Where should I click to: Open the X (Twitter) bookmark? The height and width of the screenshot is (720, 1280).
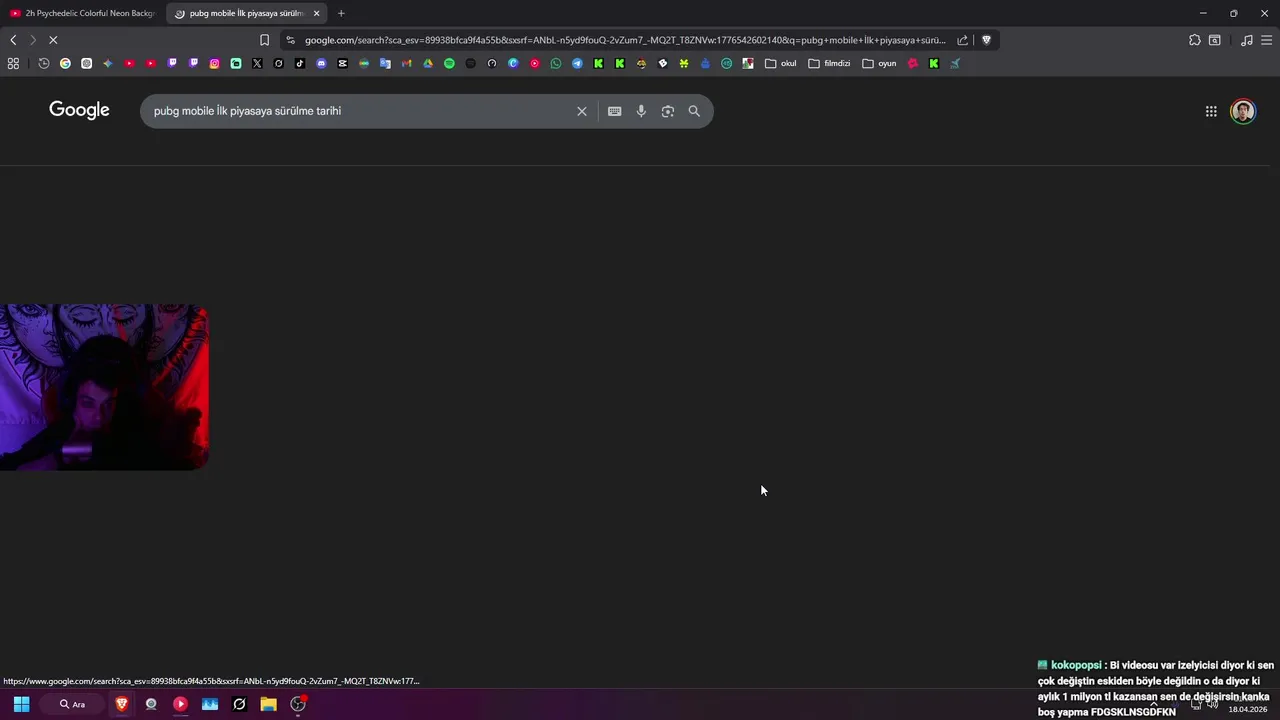coord(257,63)
